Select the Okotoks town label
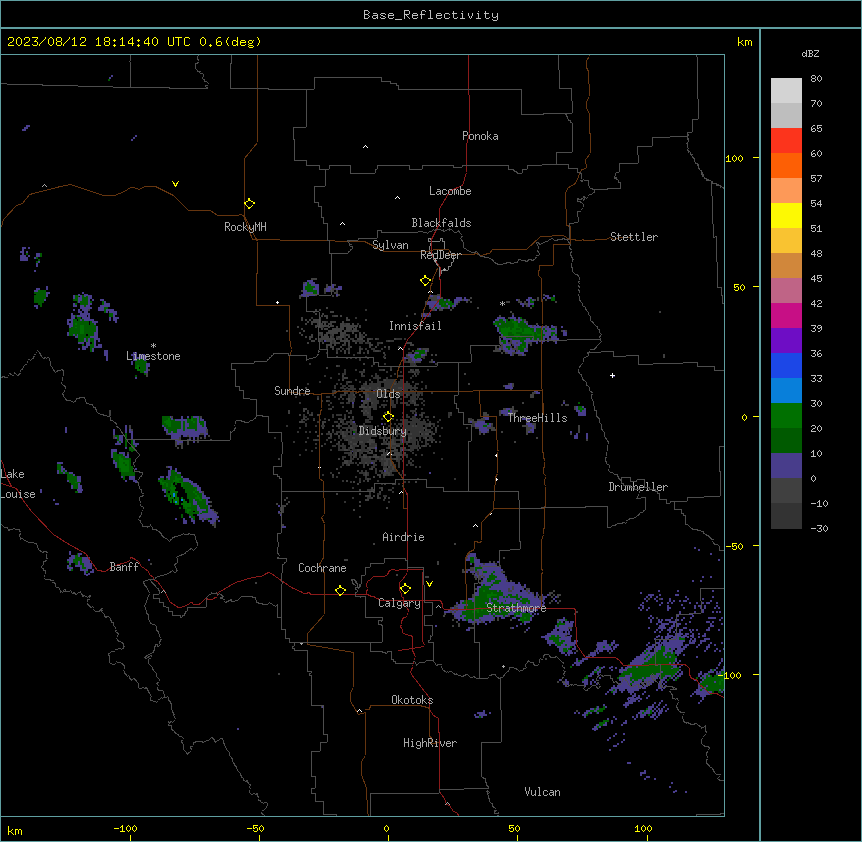The image size is (862, 842). coord(412,700)
